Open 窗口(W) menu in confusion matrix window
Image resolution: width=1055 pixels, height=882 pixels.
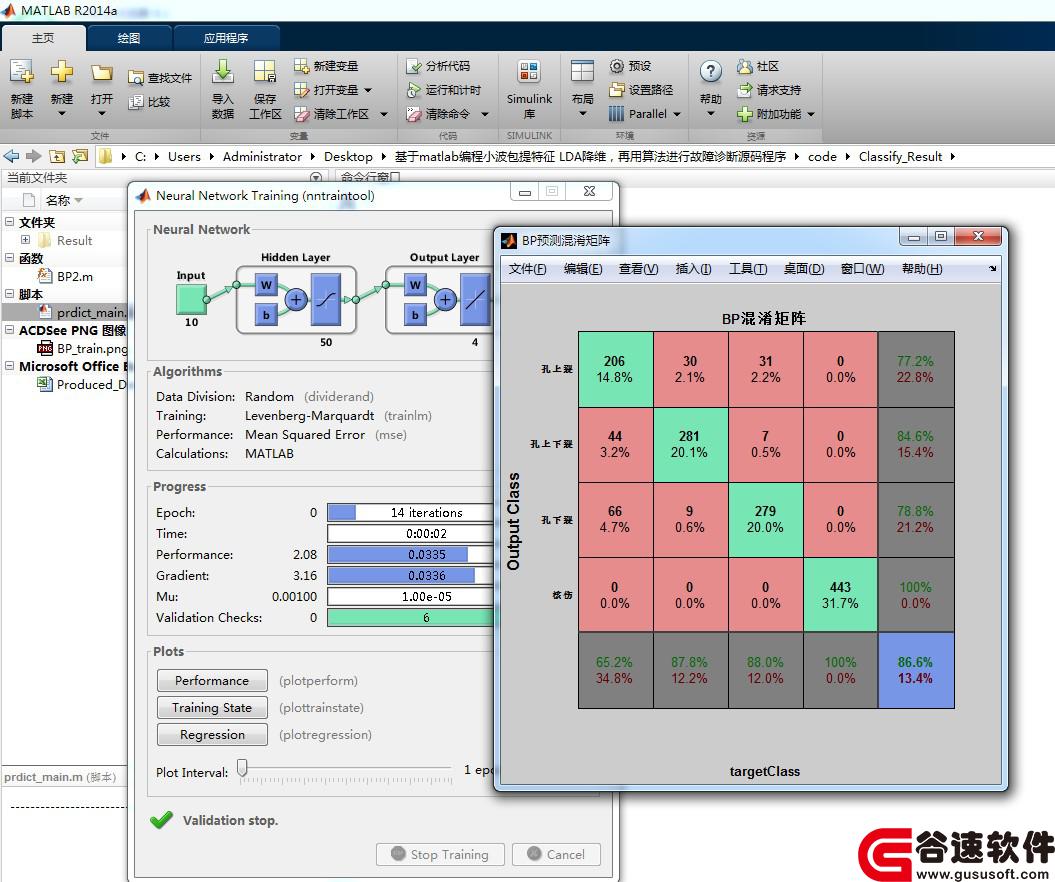pyautogui.click(x=863, y=269)
